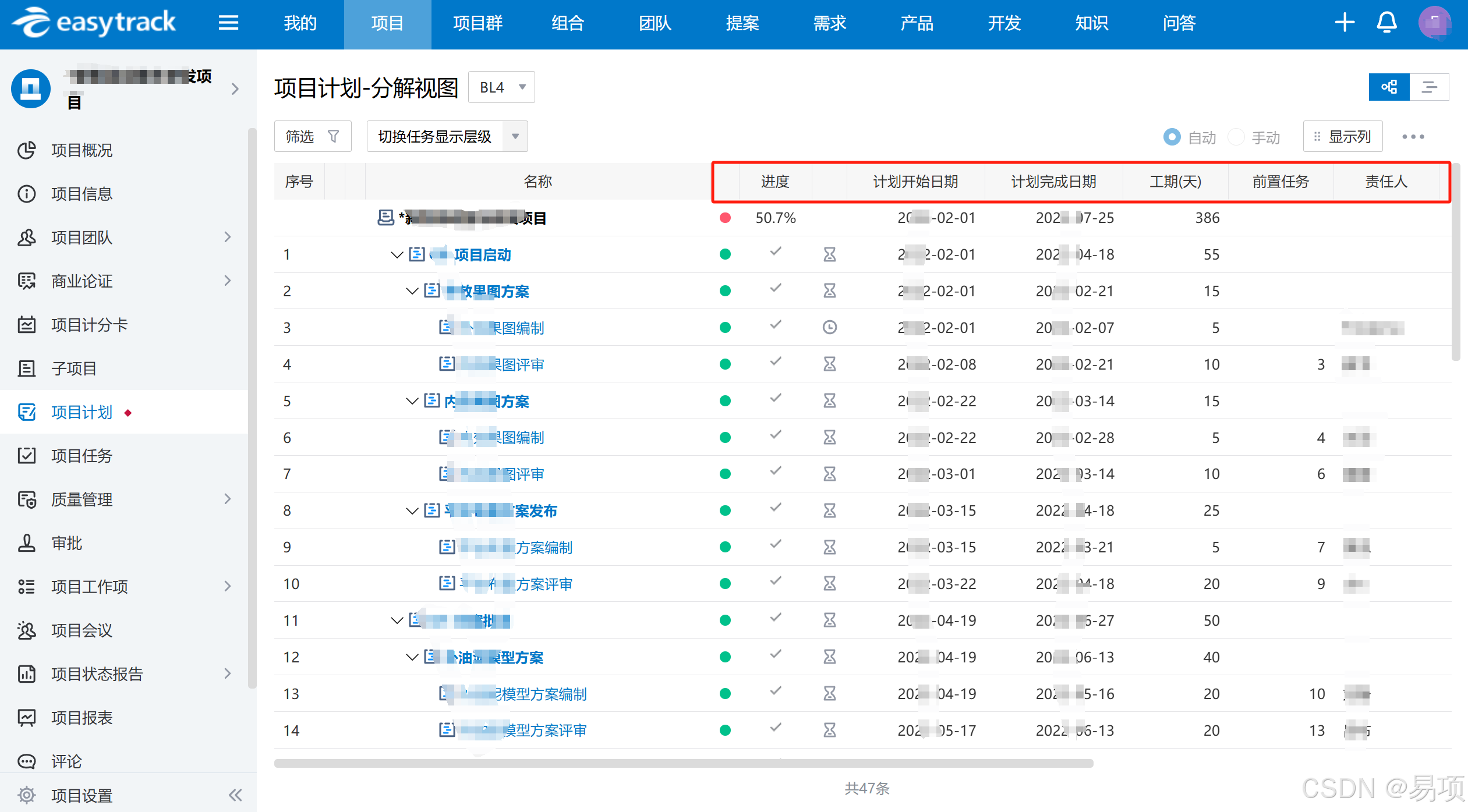Viewport: 1468px width, 812px height.
Task: Click the more options ellipsis icon
Action: 1413,137
